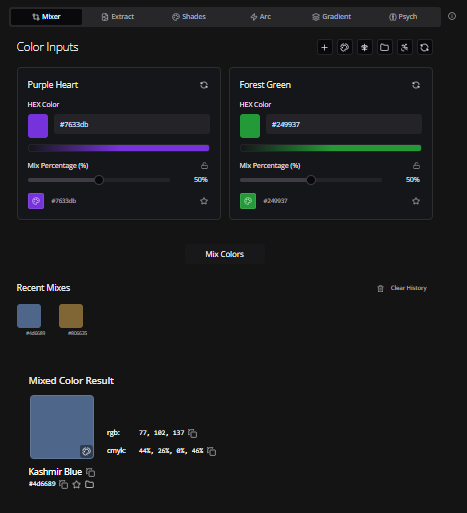
Task: Click the small green palette icon button
Action: [248, 201]
